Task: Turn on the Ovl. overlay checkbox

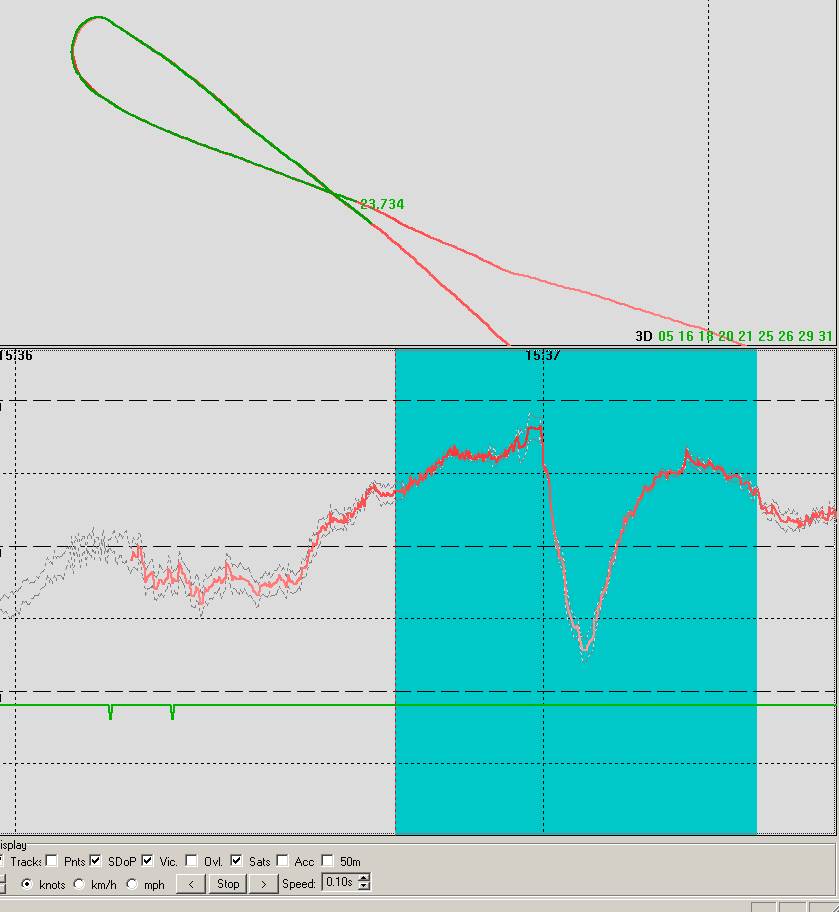Action: pos(192,861)
